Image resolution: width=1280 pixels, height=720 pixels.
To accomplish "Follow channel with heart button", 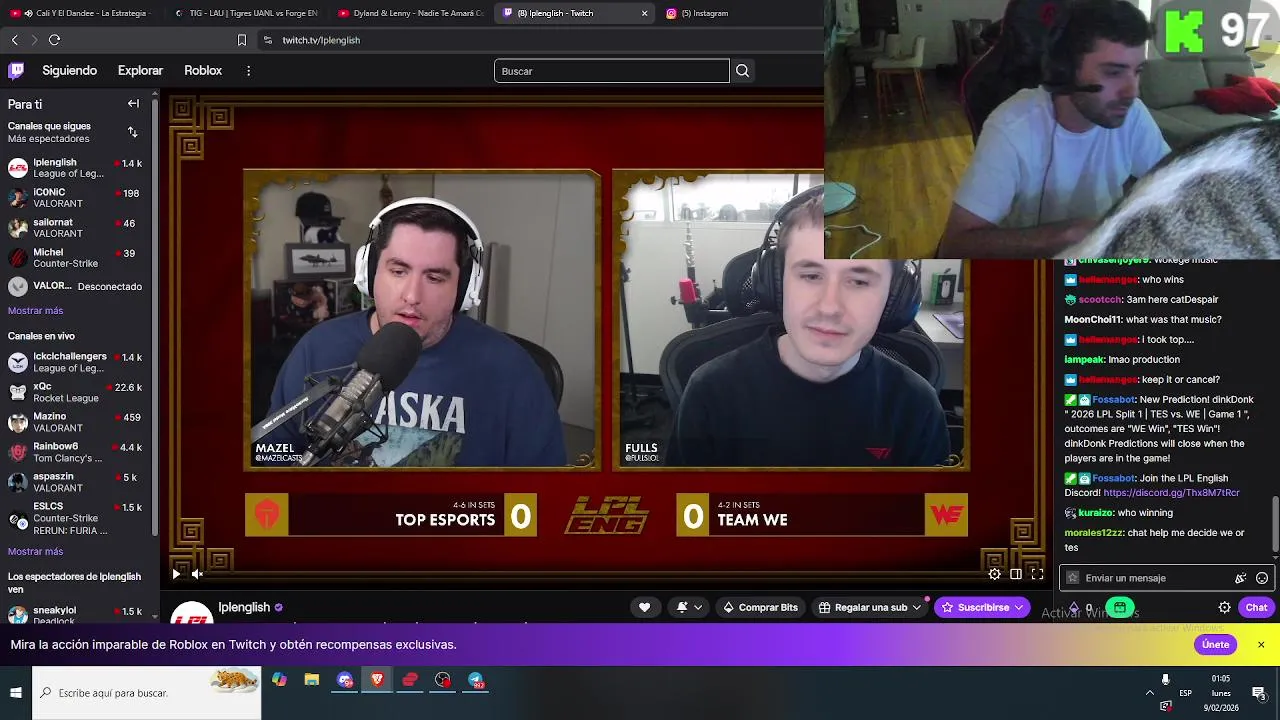I will click(644, 607).
